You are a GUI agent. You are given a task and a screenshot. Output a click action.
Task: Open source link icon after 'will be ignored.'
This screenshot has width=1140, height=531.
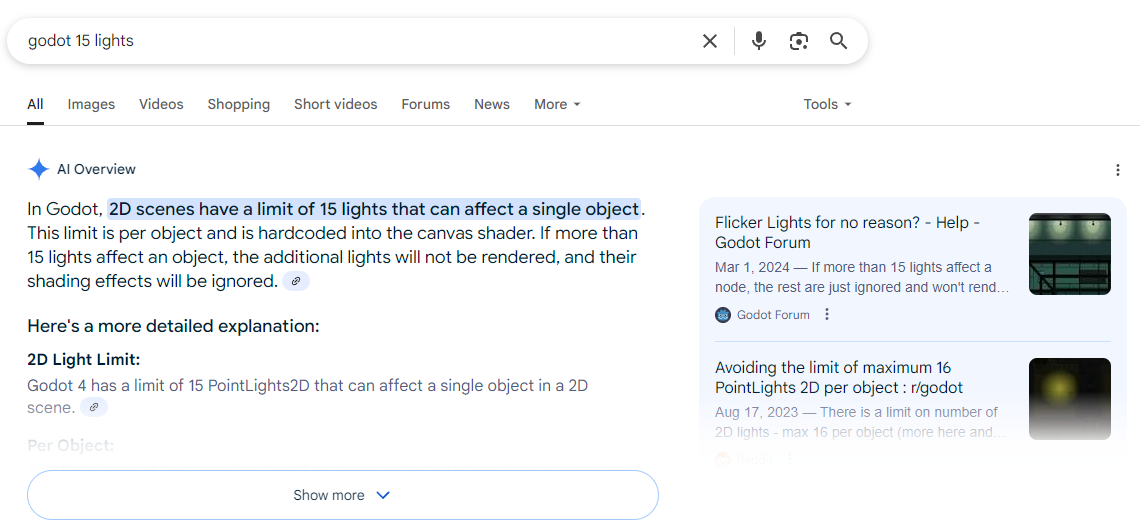tap(296, 282)
